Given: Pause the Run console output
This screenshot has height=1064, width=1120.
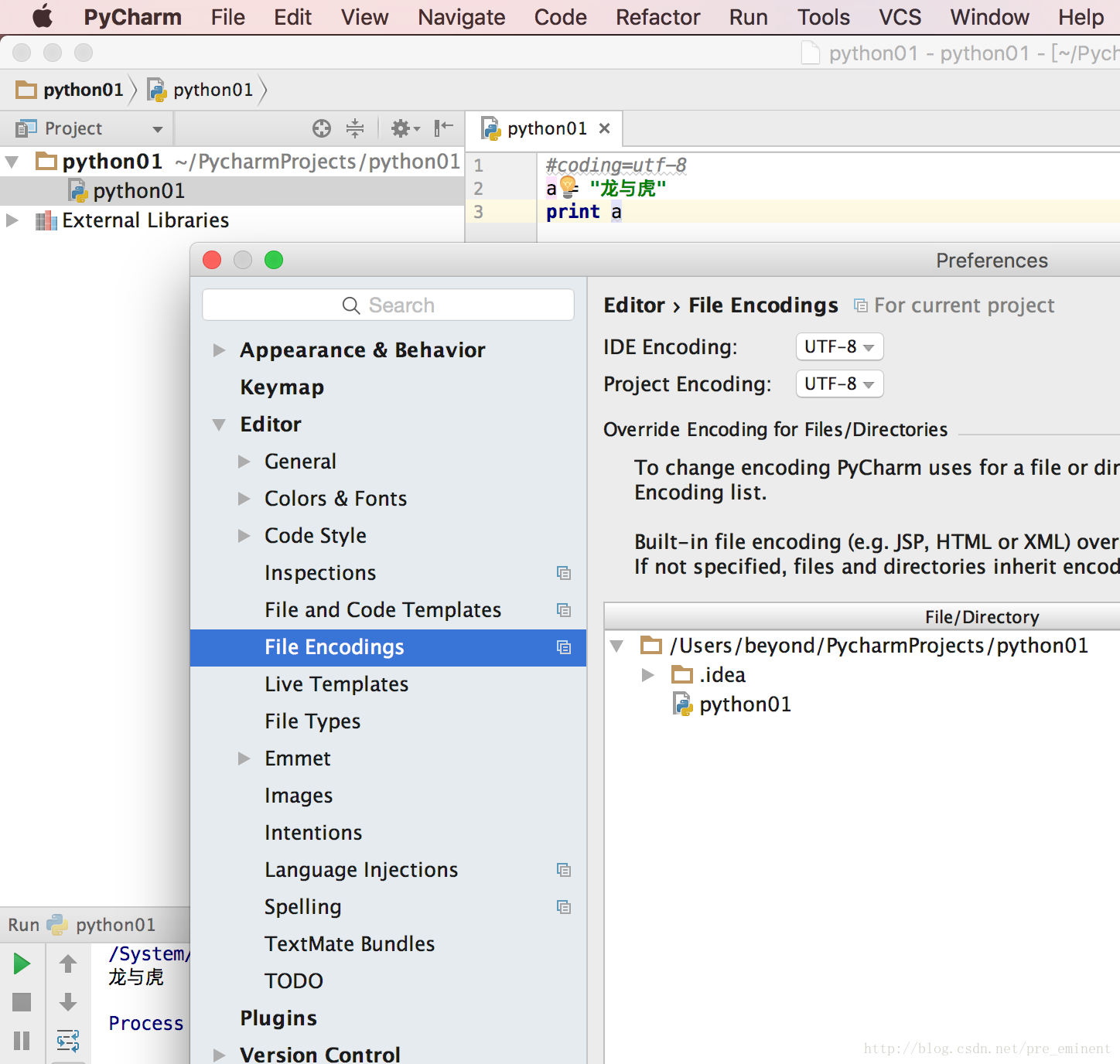Looking at the screenshot, I should point(22,1041).
